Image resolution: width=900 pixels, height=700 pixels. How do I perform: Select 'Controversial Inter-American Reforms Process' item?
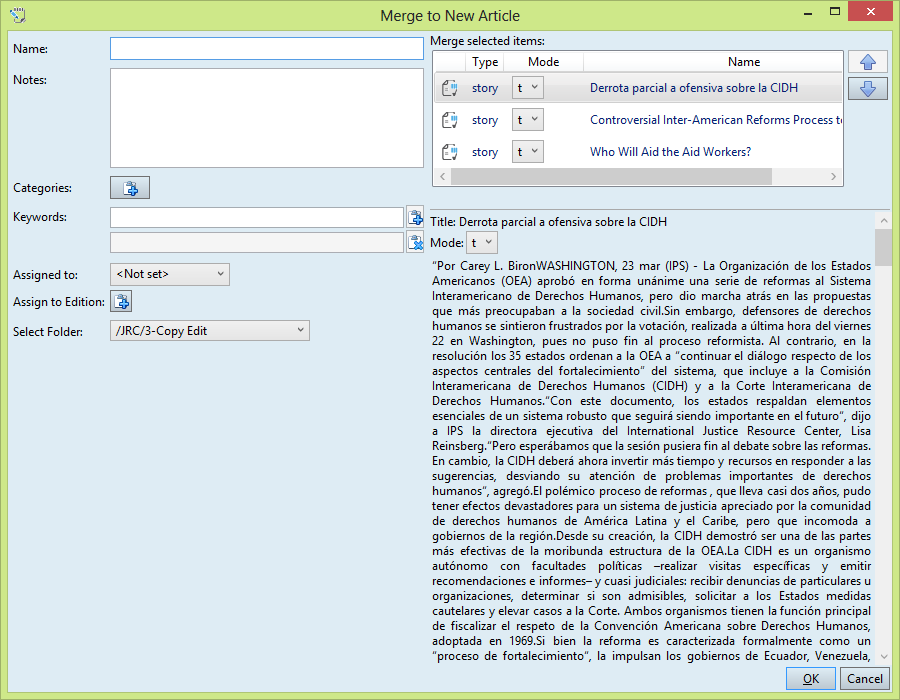715,120
